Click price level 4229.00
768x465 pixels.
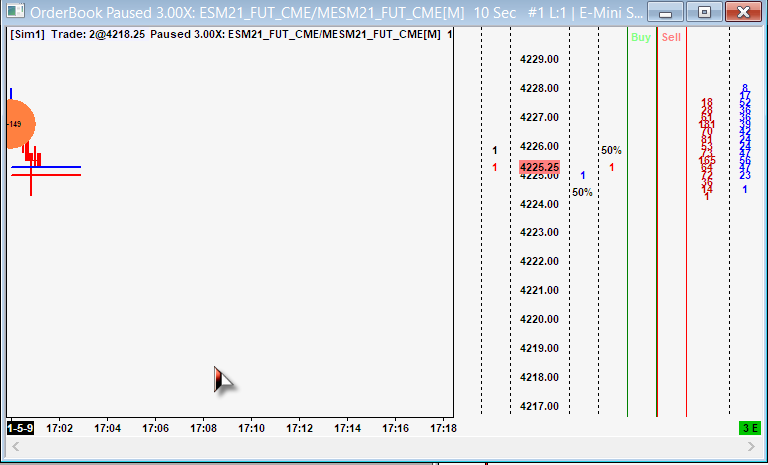(x=539, y=59)
